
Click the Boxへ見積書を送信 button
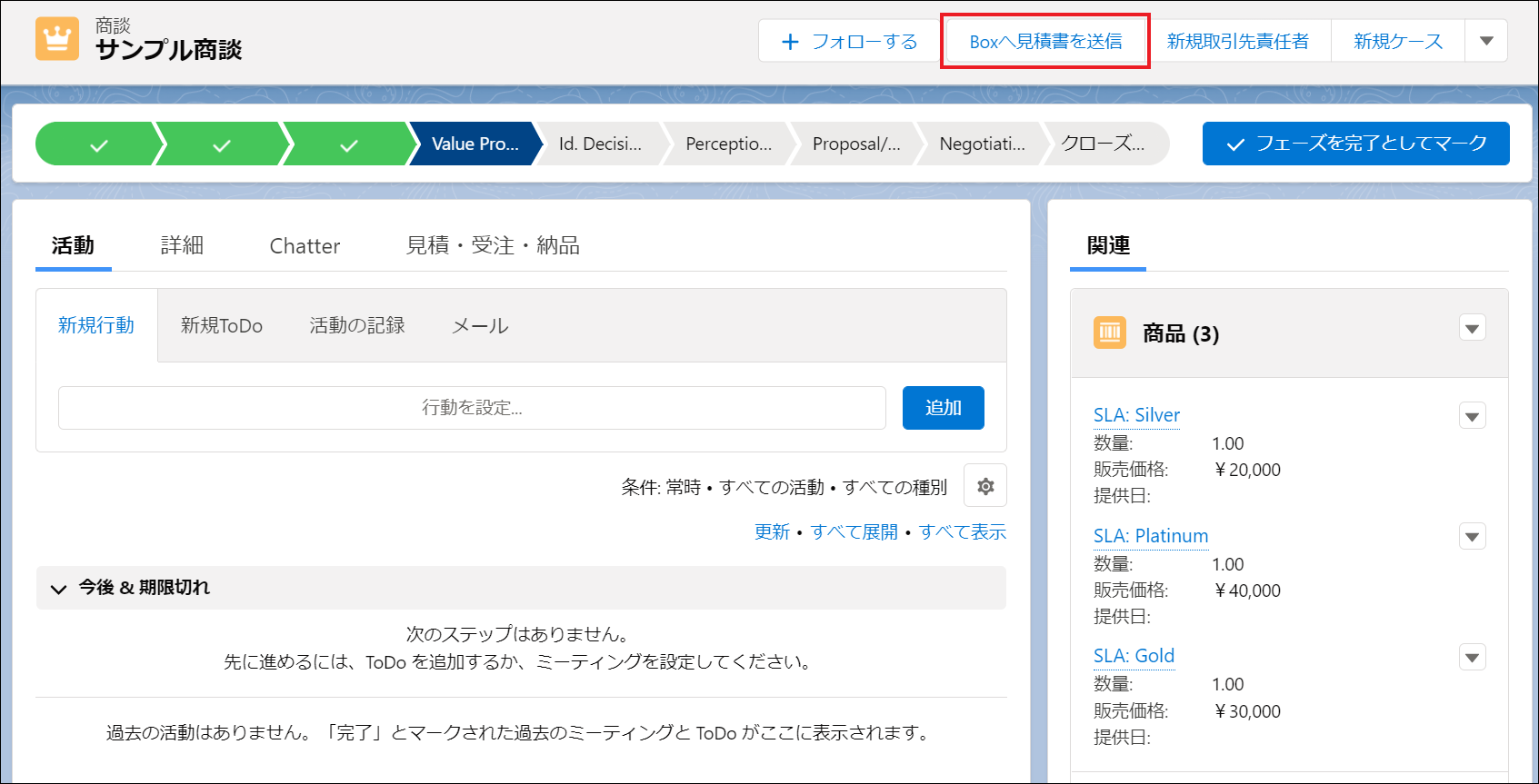1045,42
